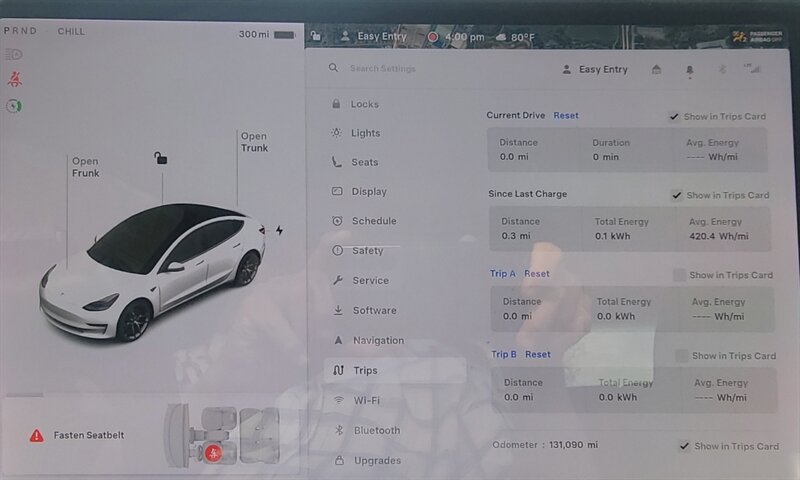Open the Wi-Fi settings

[357, 400]
